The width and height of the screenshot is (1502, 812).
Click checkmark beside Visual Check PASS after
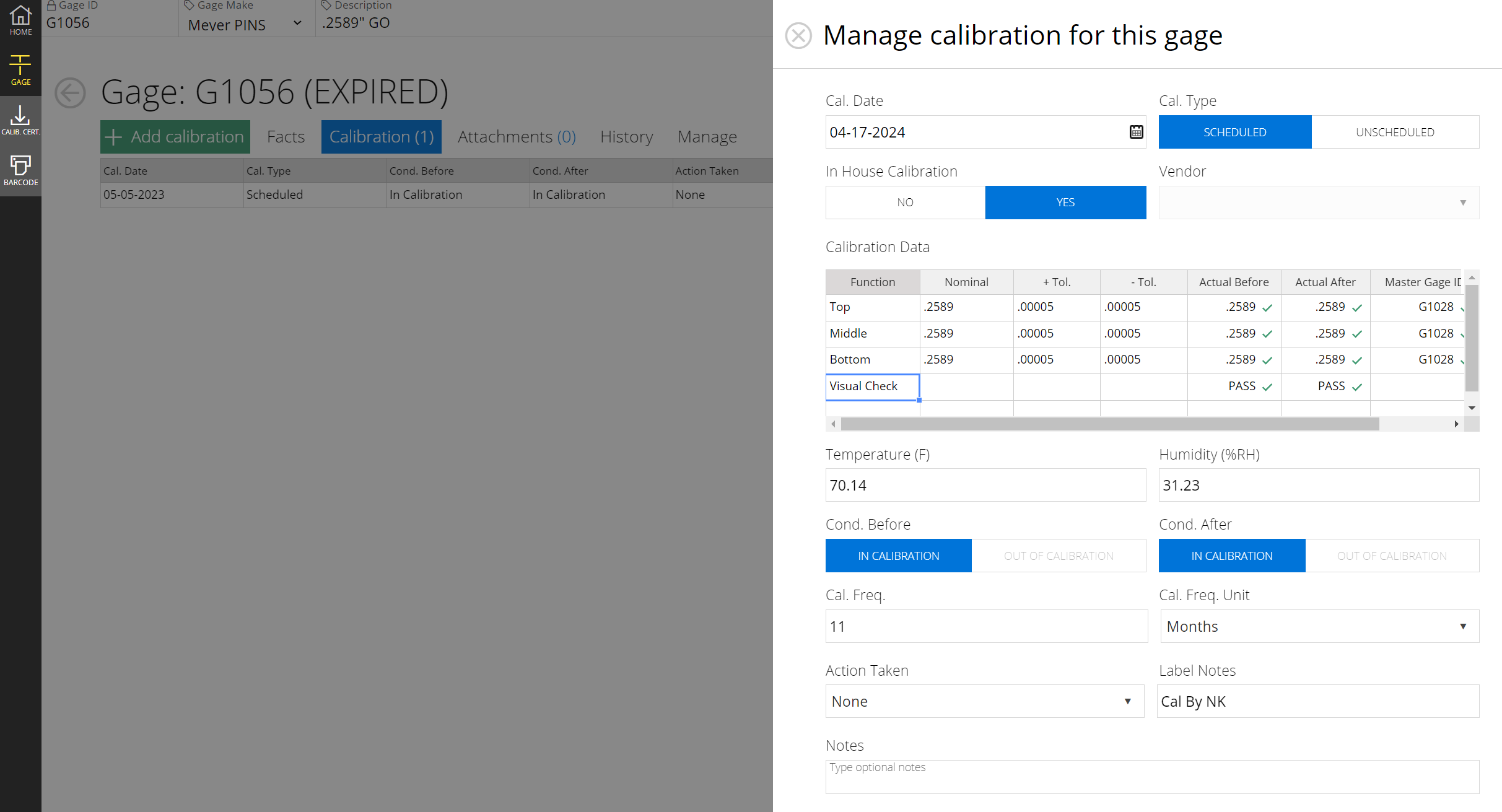click(1357, 387)
